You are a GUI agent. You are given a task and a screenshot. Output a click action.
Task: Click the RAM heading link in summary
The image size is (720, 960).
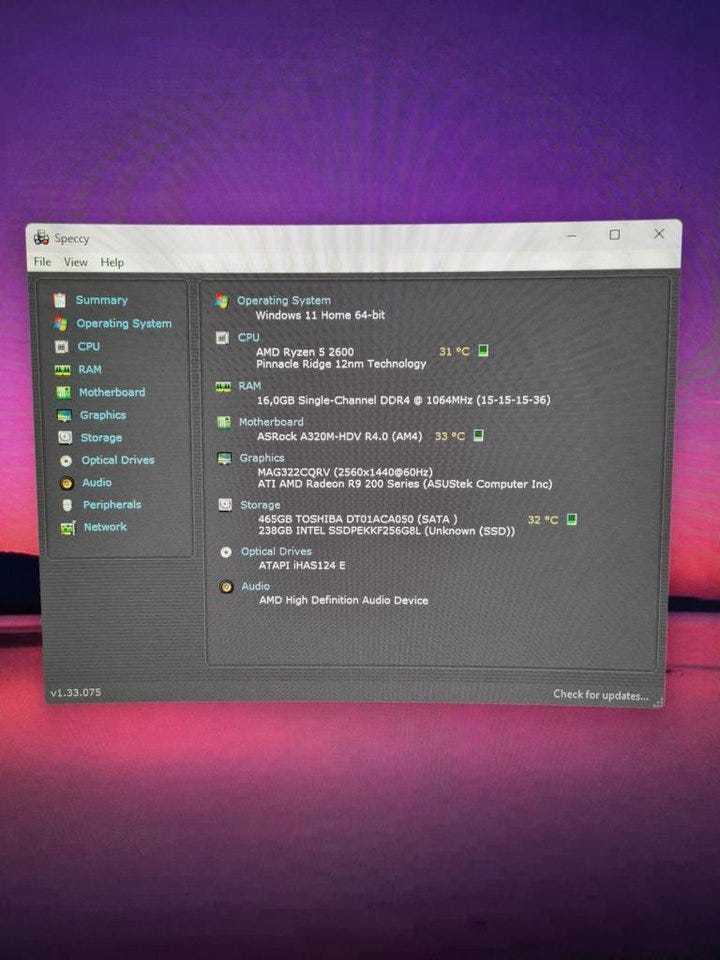pyautogui.click(x=250, y=385)
